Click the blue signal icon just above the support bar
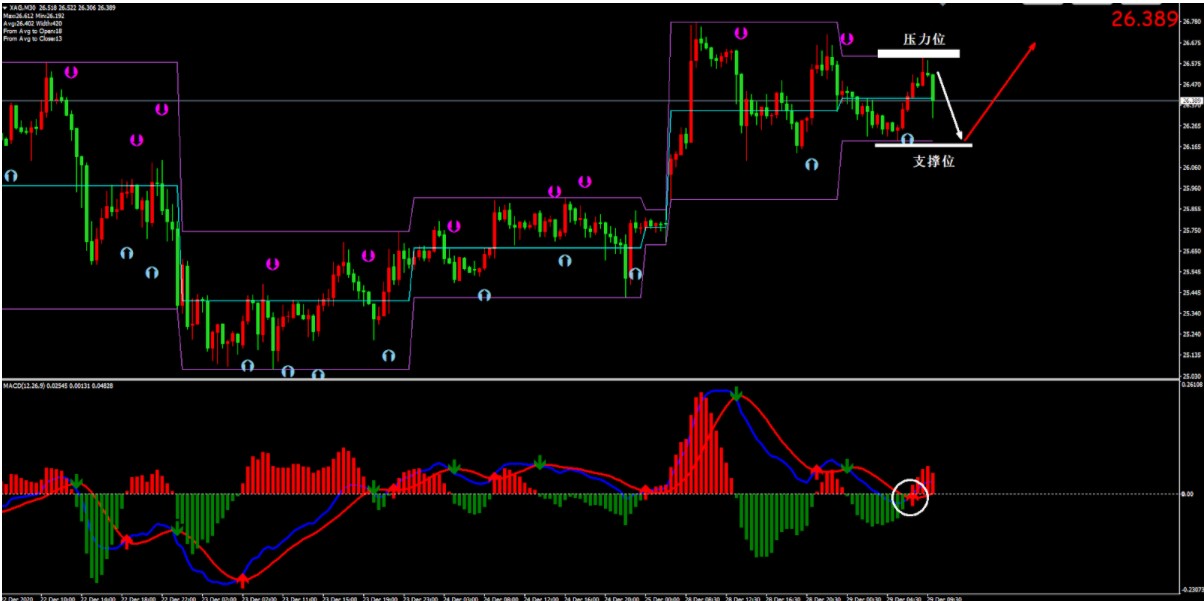 coord(907,139)
